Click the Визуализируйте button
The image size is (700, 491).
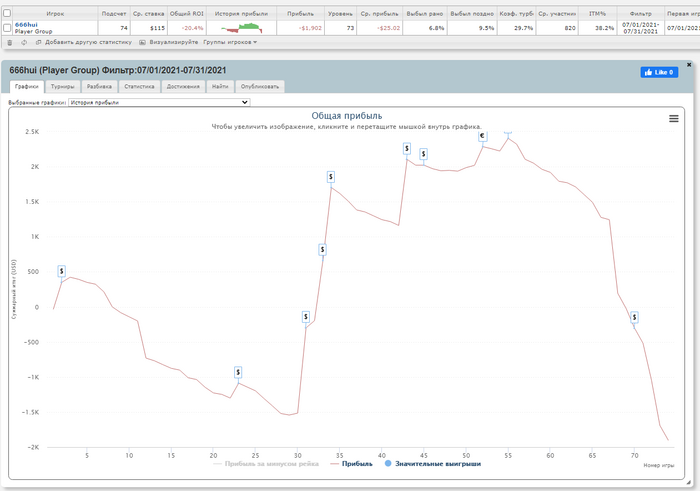pyautogui.click(x=174, y=42)
